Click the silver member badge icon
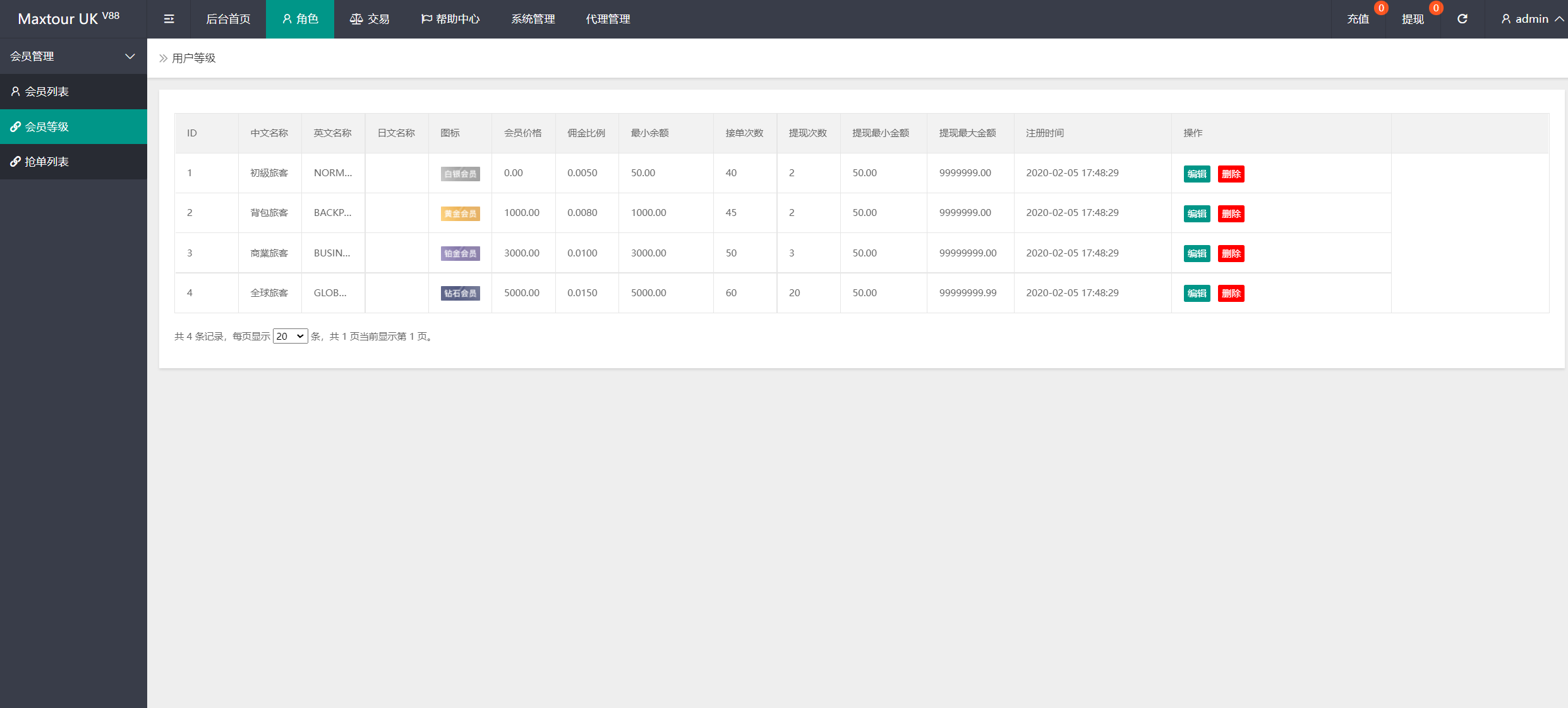The image size is (1568, 708). pyautogui.click(x=460, y=174)
